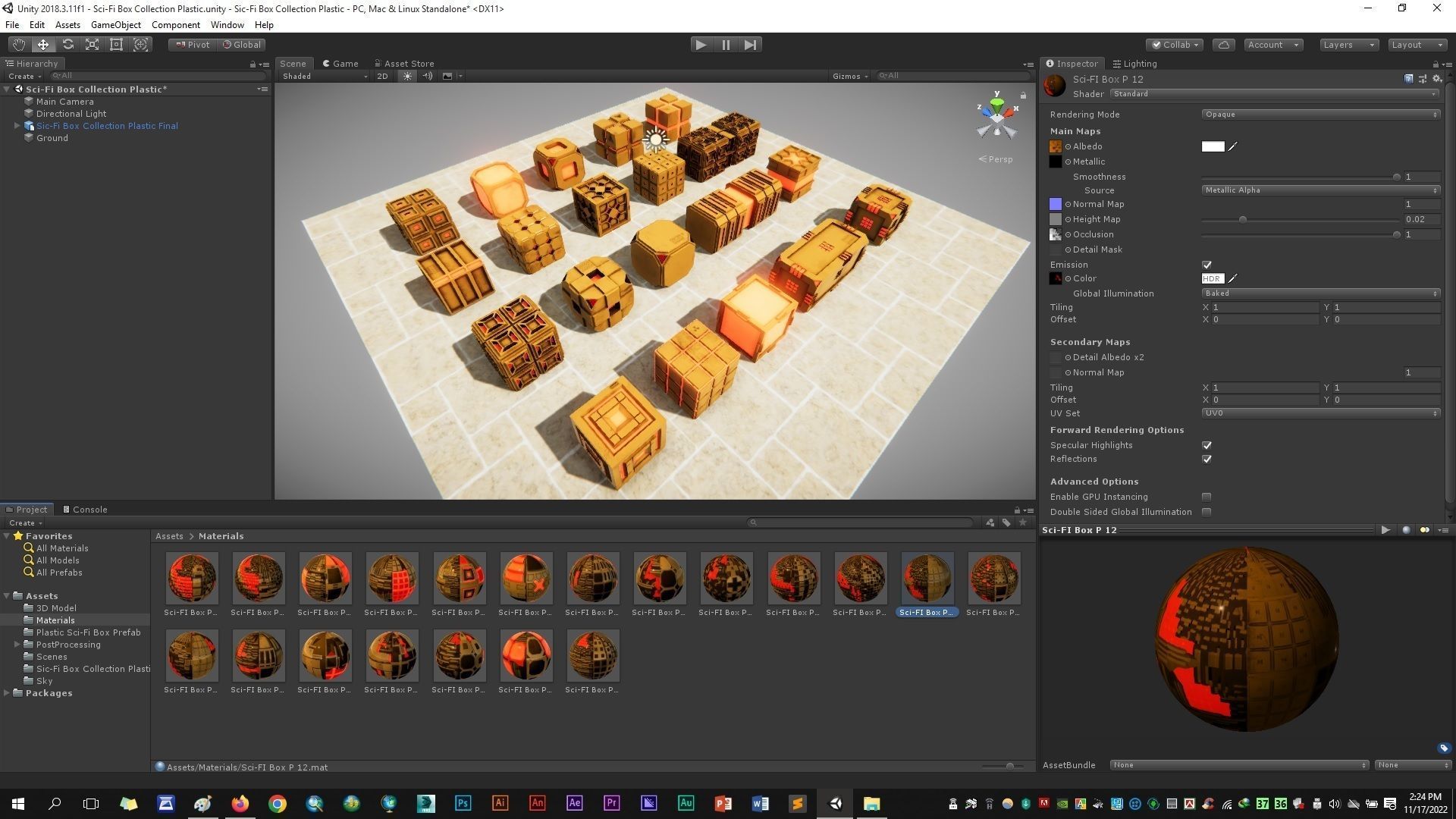Click the Play button
The width and height of the screenshot is (1456, 819).
click(701, 45)
